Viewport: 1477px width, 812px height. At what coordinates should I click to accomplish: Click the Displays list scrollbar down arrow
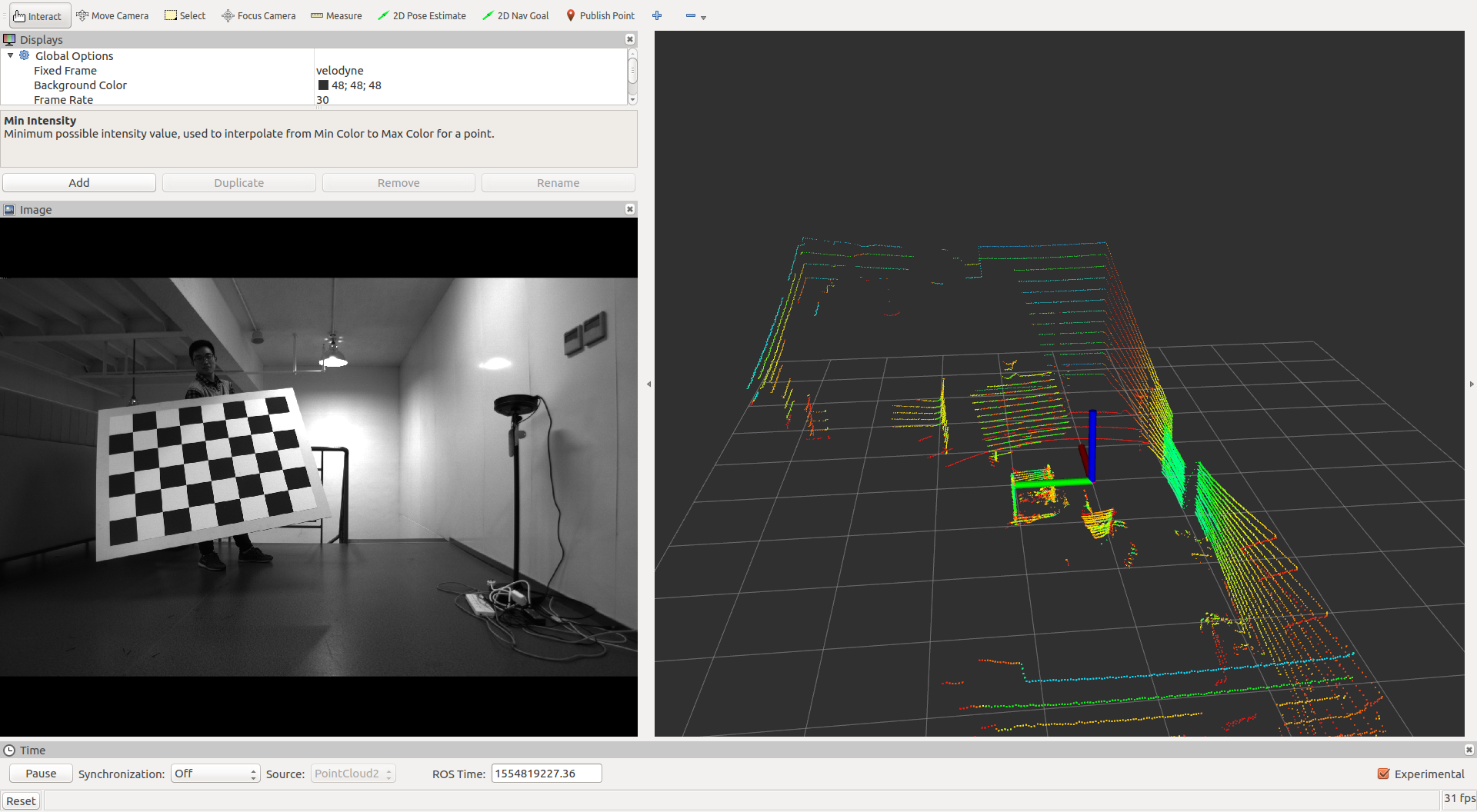pyautogui.click(x=632, y=100)
